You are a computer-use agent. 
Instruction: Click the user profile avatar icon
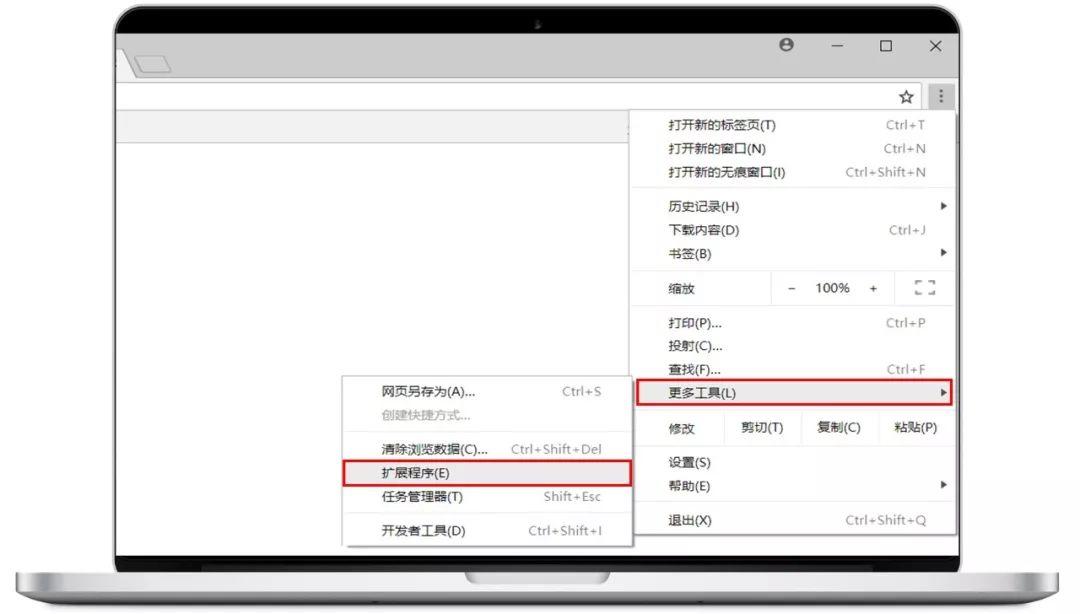click(x=786, y=45)
